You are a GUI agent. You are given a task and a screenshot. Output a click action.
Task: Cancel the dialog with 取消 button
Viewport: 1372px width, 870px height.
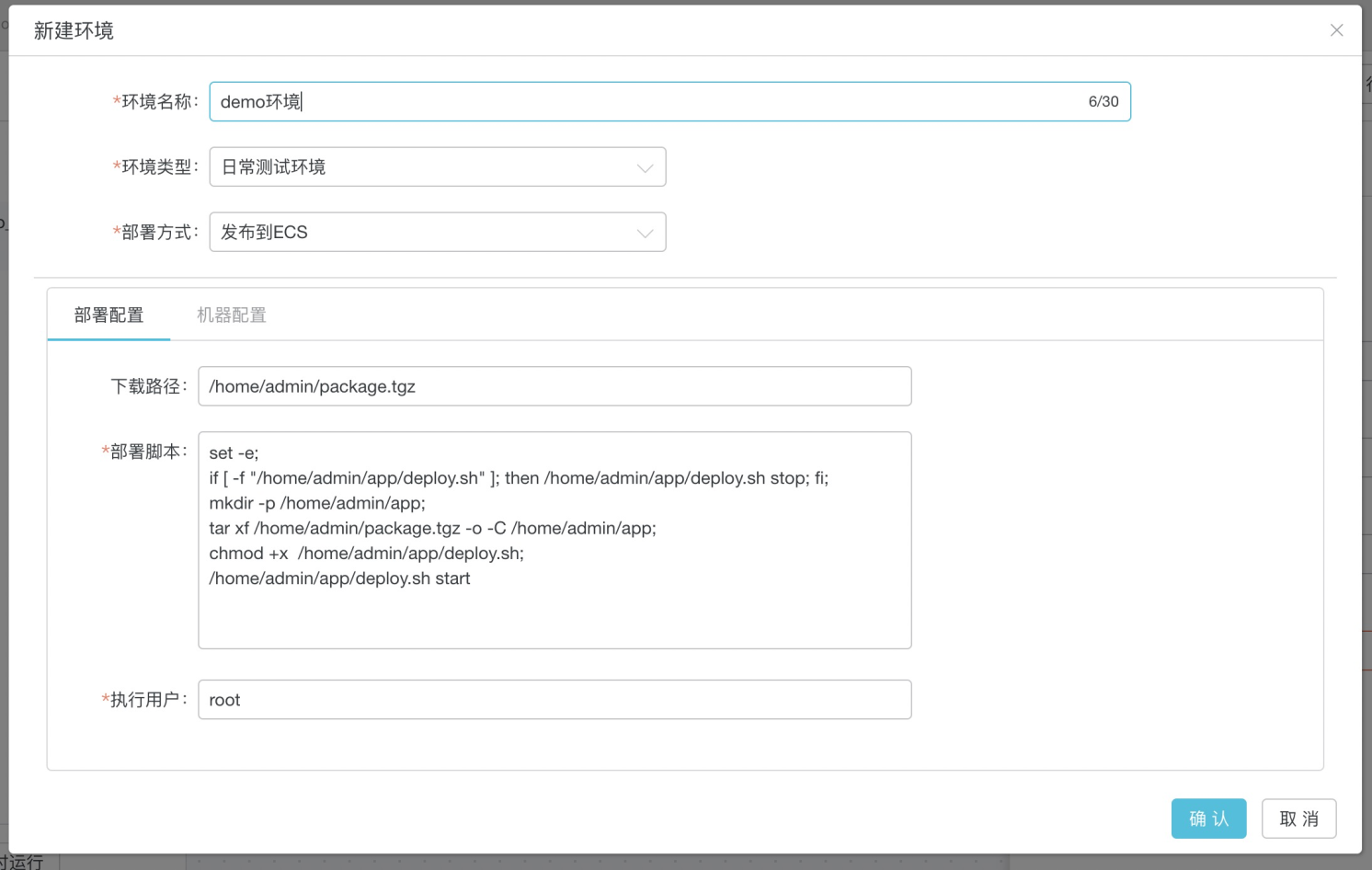click(x=1298, y=818)
